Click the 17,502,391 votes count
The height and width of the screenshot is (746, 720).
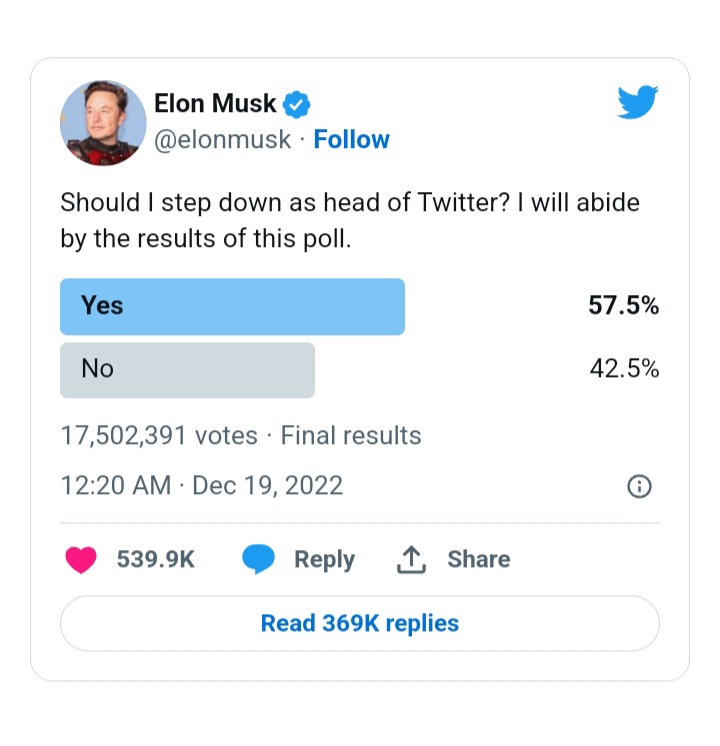tap(159, 435)
